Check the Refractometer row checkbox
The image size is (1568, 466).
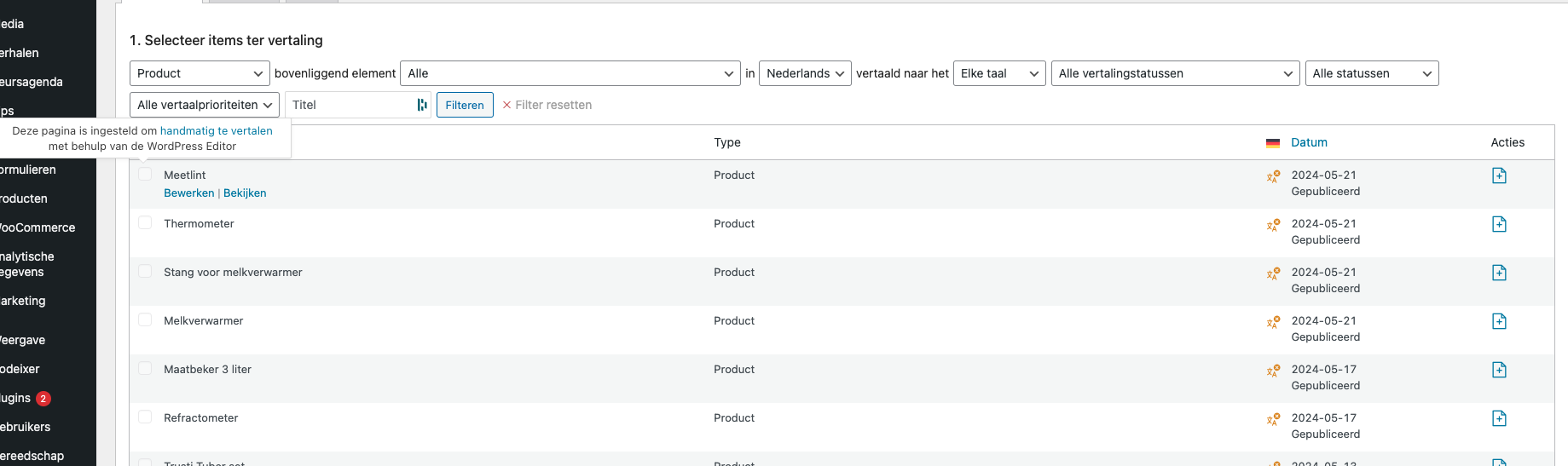tap(145, 417)
